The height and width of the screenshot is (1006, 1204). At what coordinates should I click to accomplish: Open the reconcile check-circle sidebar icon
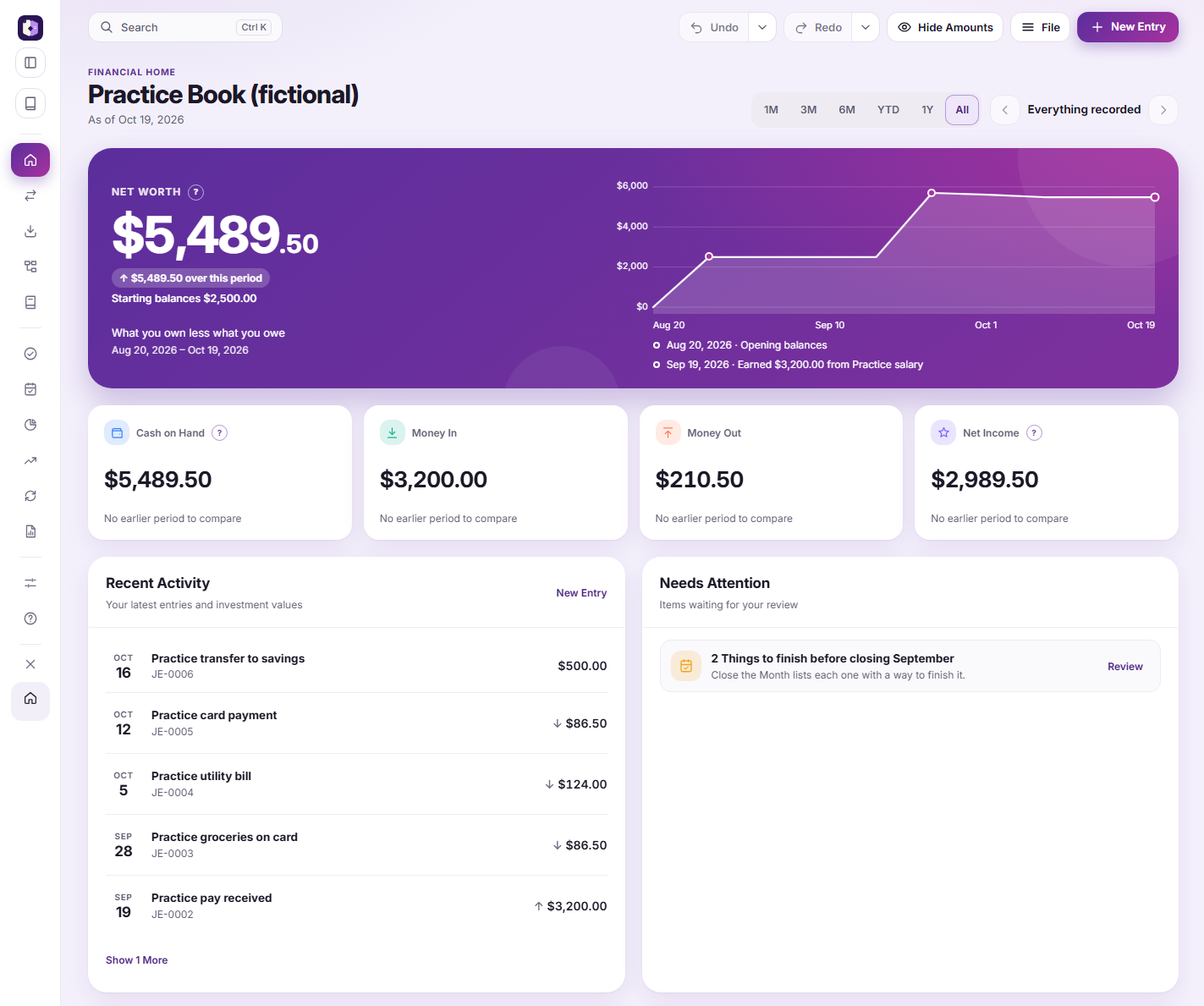pyautogui.click(x=30, y=354)
